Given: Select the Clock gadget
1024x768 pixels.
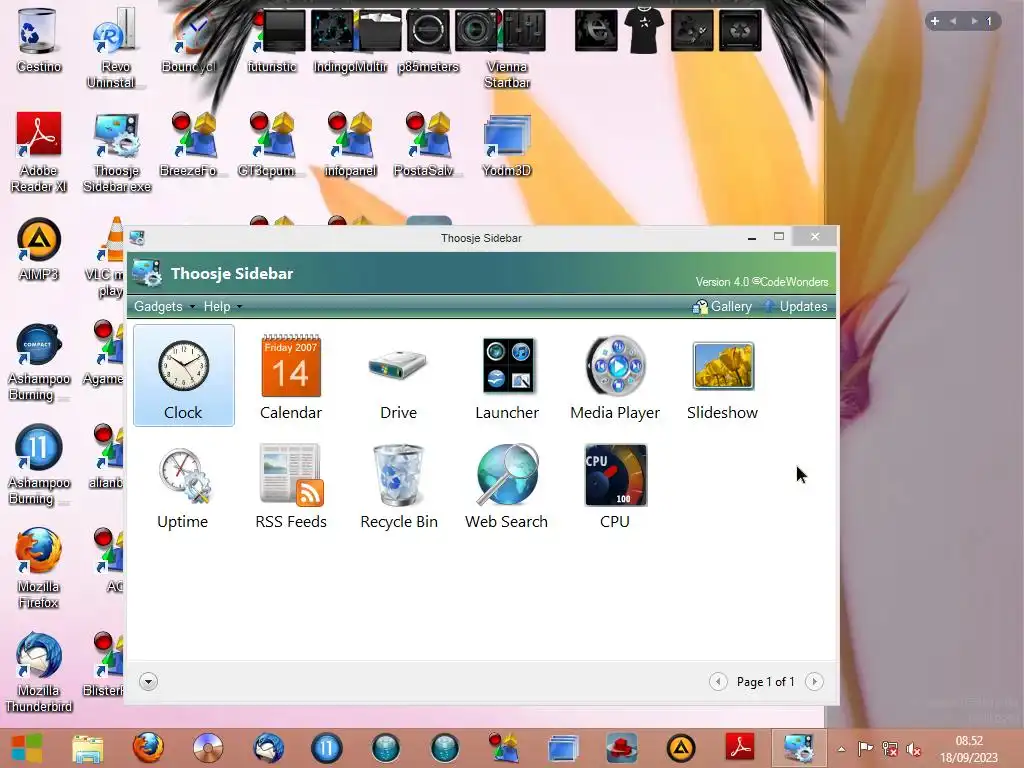Looking at the screenshot, I should (x=184, y=376).
